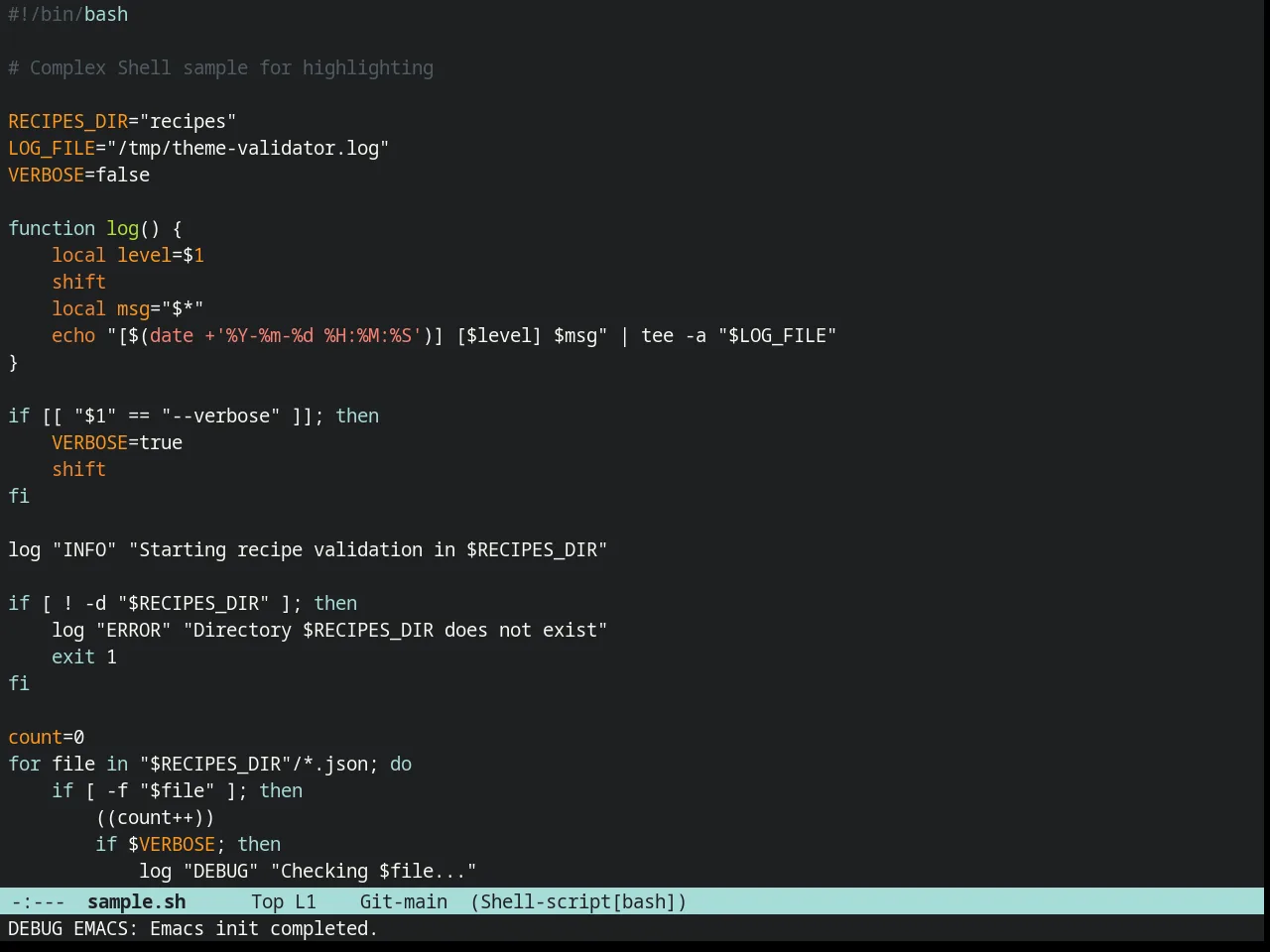Click the 'for file in' loop line

coord(210,764)
